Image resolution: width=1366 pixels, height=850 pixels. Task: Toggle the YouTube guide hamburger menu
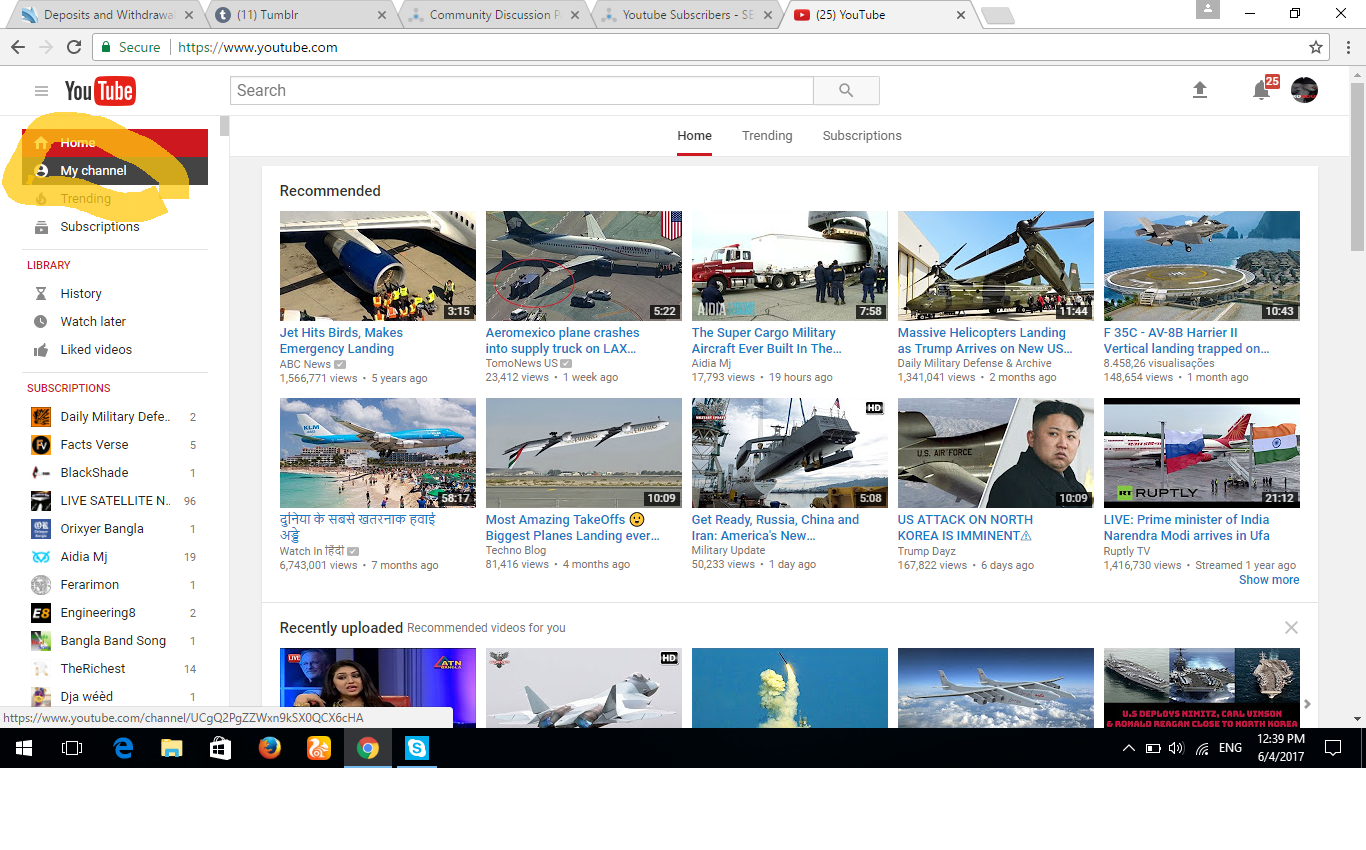41,91
